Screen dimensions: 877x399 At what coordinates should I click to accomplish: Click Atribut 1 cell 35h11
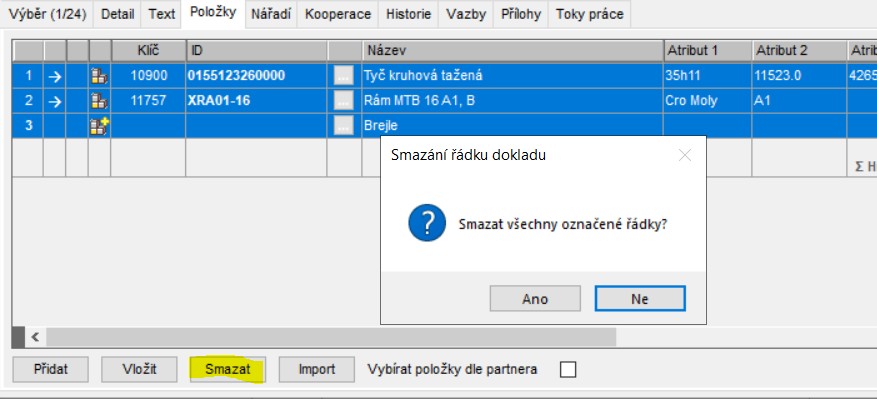(x=708, y=76)
